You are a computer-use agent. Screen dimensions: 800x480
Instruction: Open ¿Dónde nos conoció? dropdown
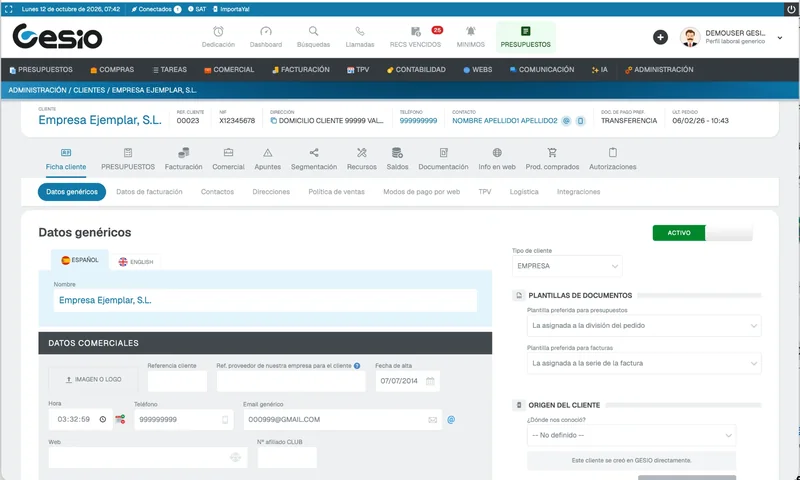pyautogui.click(x=632, y=435)
